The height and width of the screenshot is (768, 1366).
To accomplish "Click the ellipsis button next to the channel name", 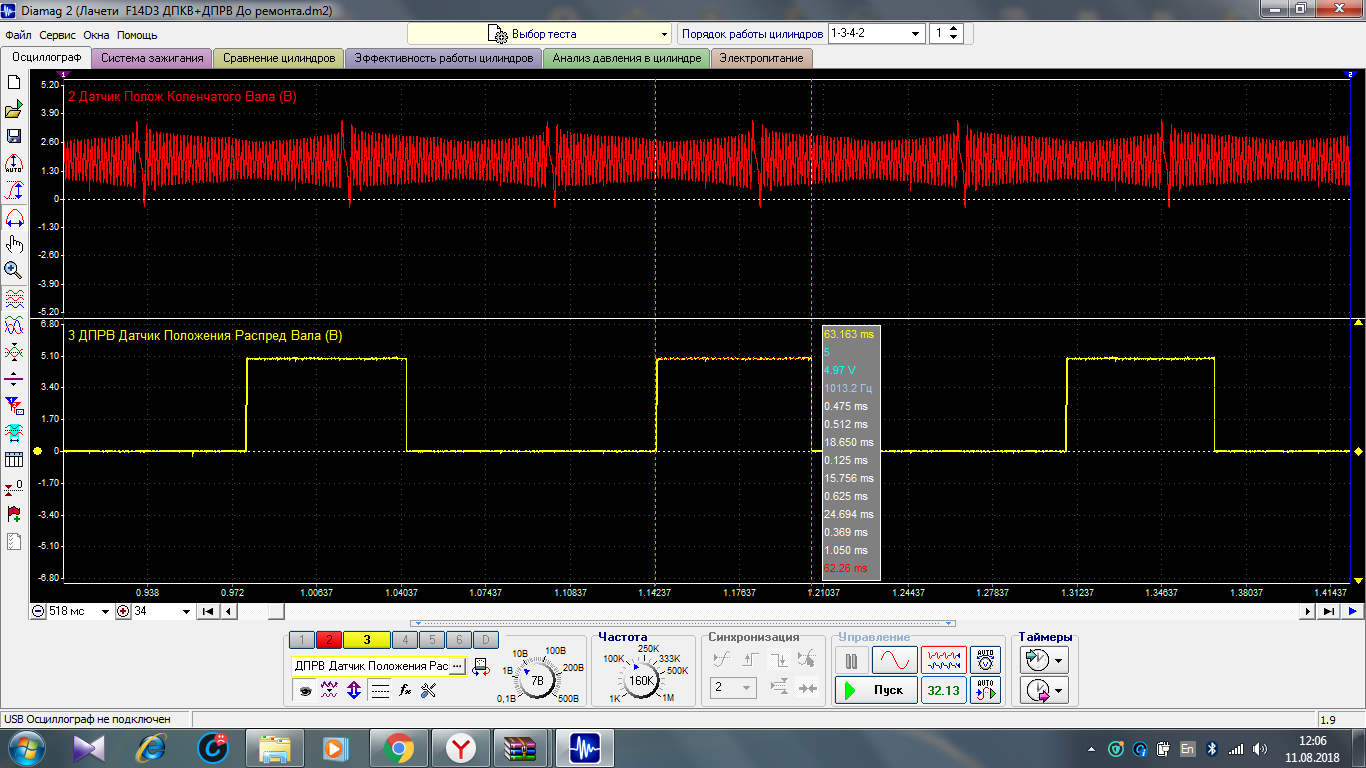I will 457,666.
